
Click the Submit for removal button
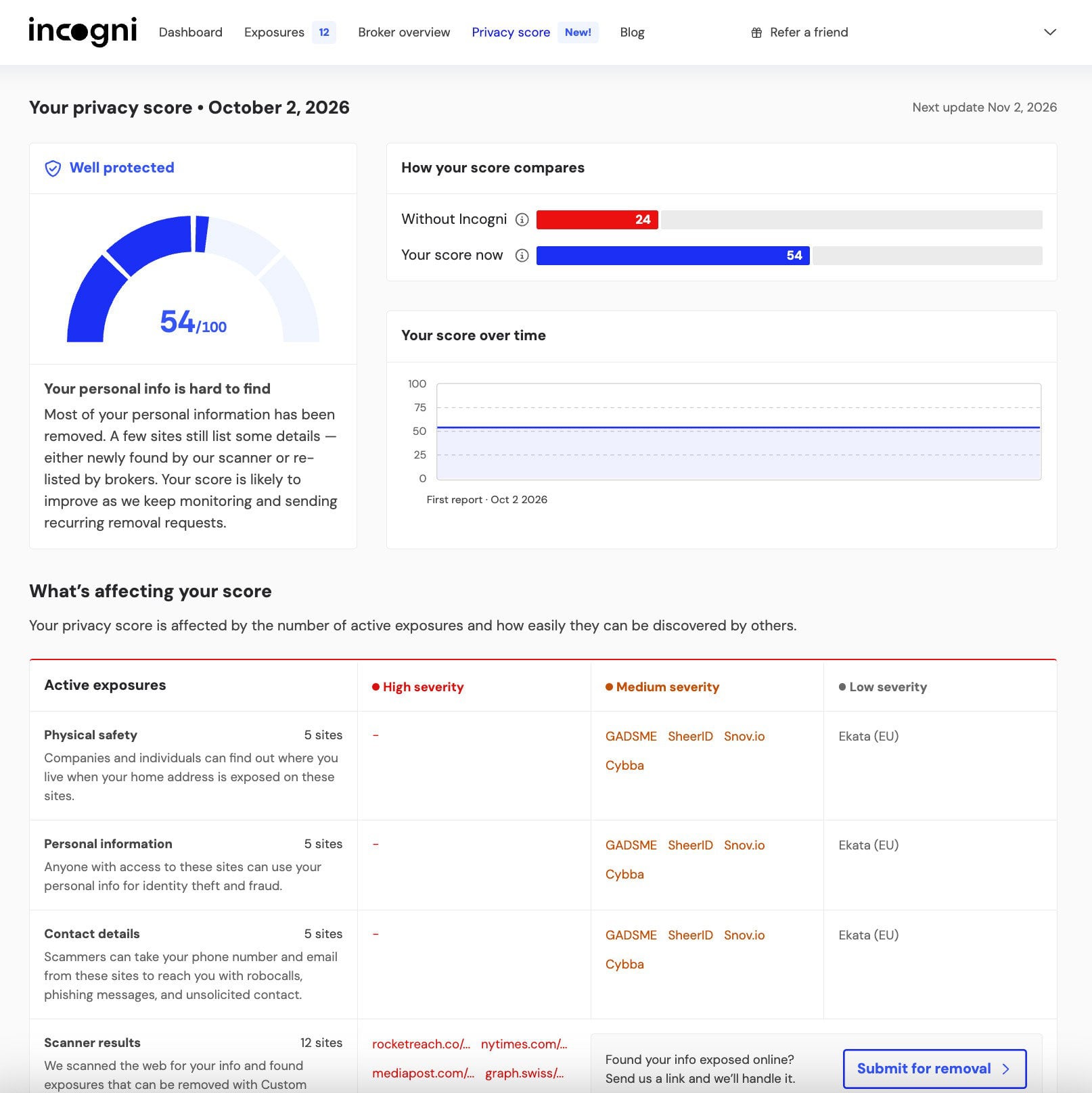[934, 1069]
